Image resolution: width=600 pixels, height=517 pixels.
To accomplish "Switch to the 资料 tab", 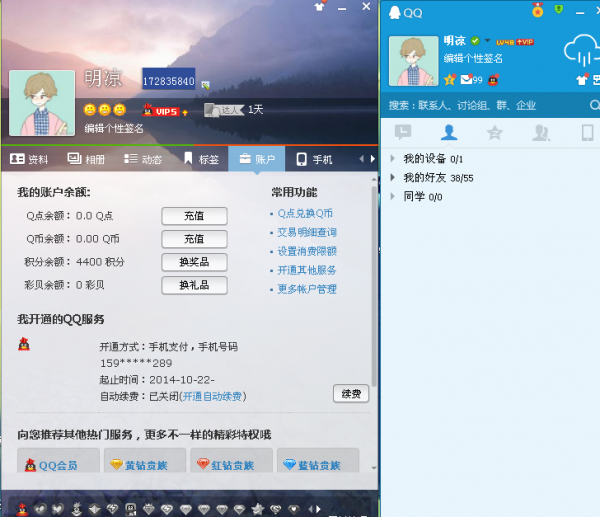I will click(29, 159).
